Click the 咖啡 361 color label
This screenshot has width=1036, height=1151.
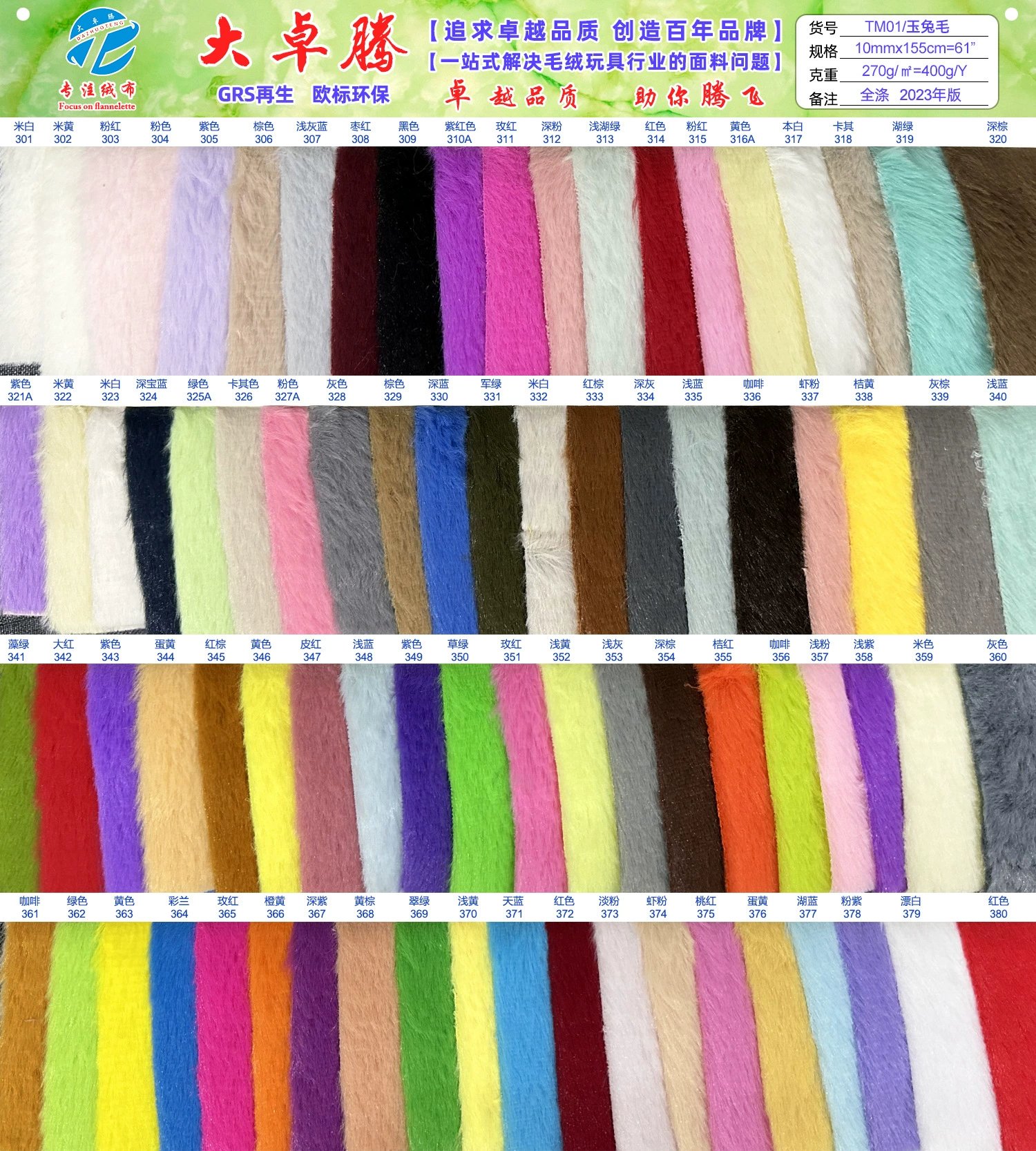[30, 907]
